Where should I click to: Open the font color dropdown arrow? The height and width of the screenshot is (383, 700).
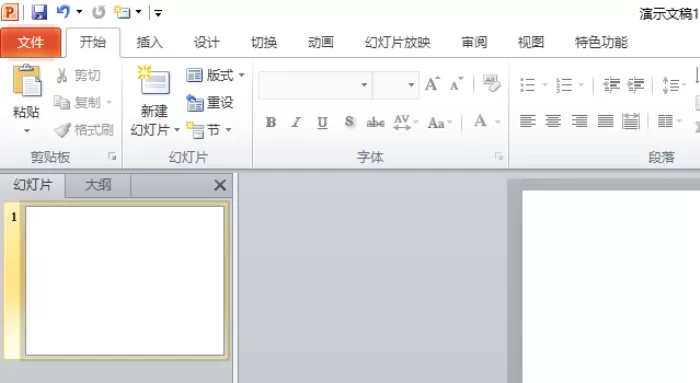pos(497,122)
